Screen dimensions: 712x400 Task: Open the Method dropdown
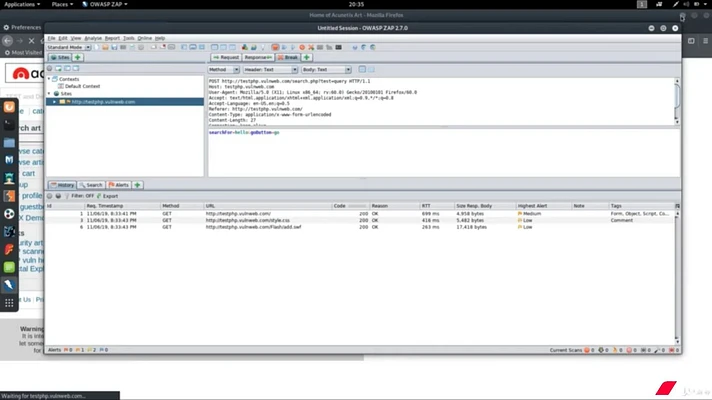(x=223, y=69)
